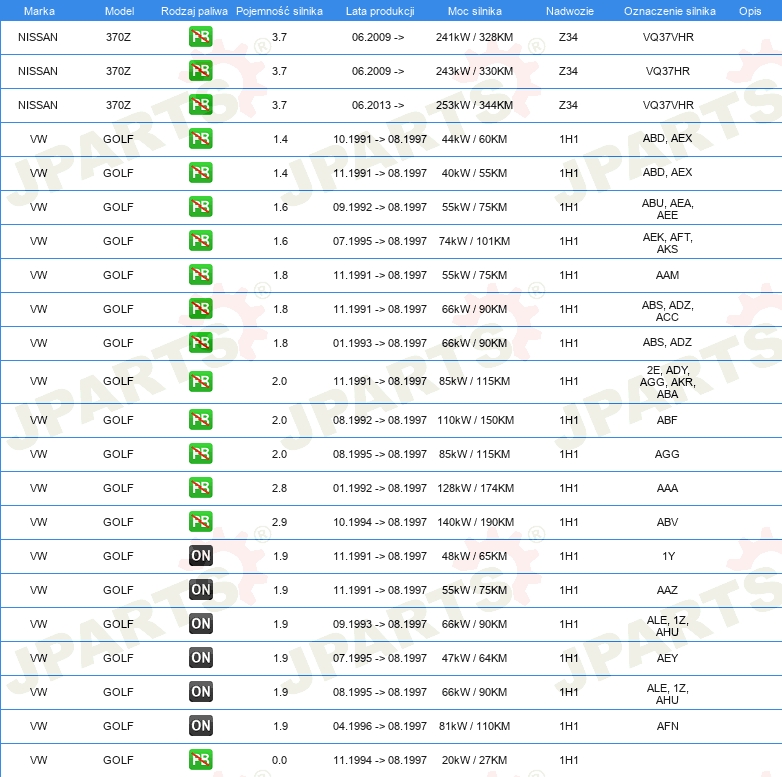Click diesel ON icon in AFN row

pyautogui.click(x=200, y=725)
